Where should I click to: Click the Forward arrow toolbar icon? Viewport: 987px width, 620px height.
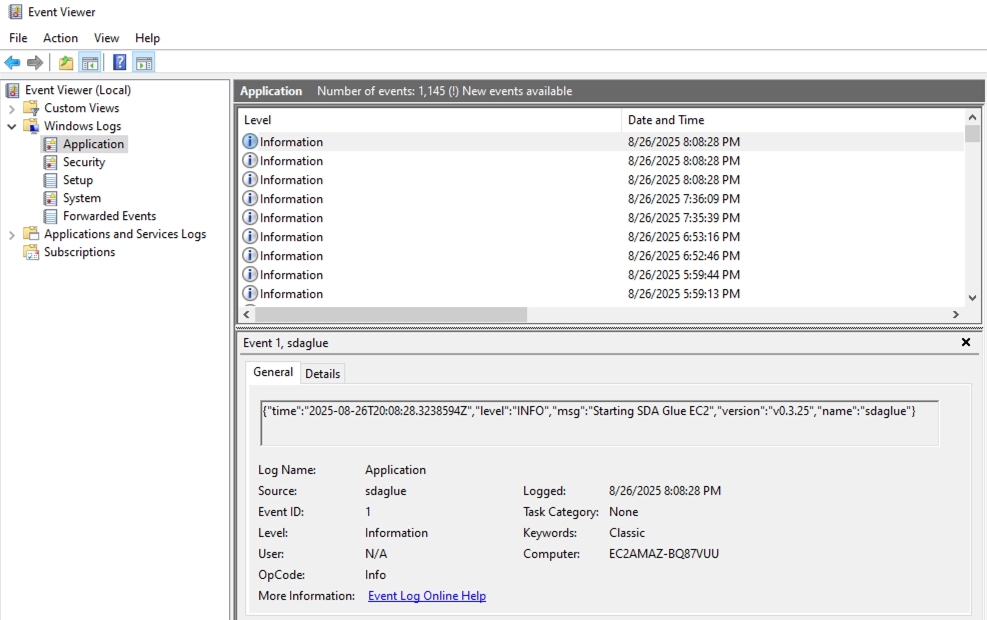[x=35, y=63]
